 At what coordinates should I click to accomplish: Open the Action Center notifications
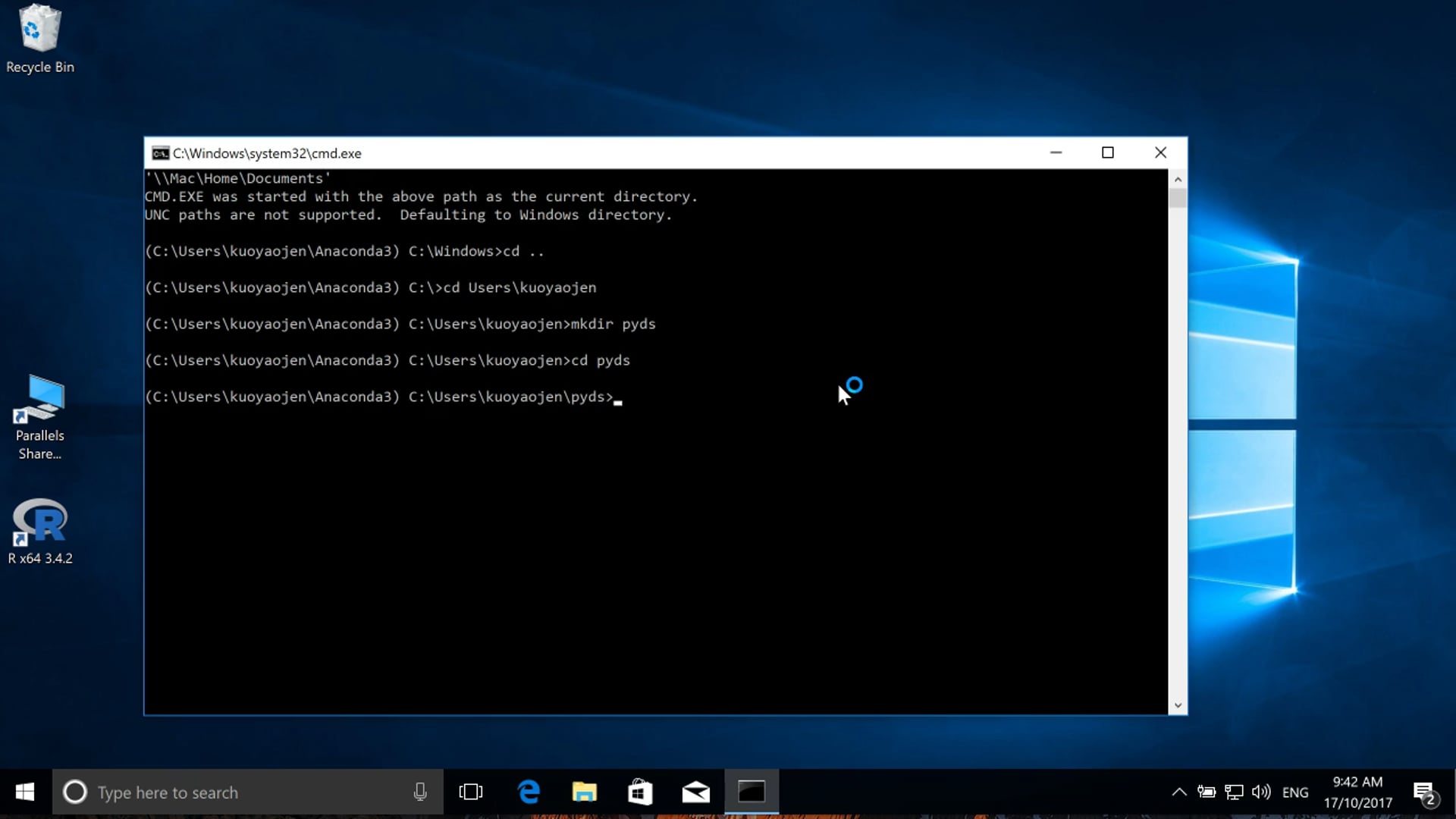tap(1424, 792)
